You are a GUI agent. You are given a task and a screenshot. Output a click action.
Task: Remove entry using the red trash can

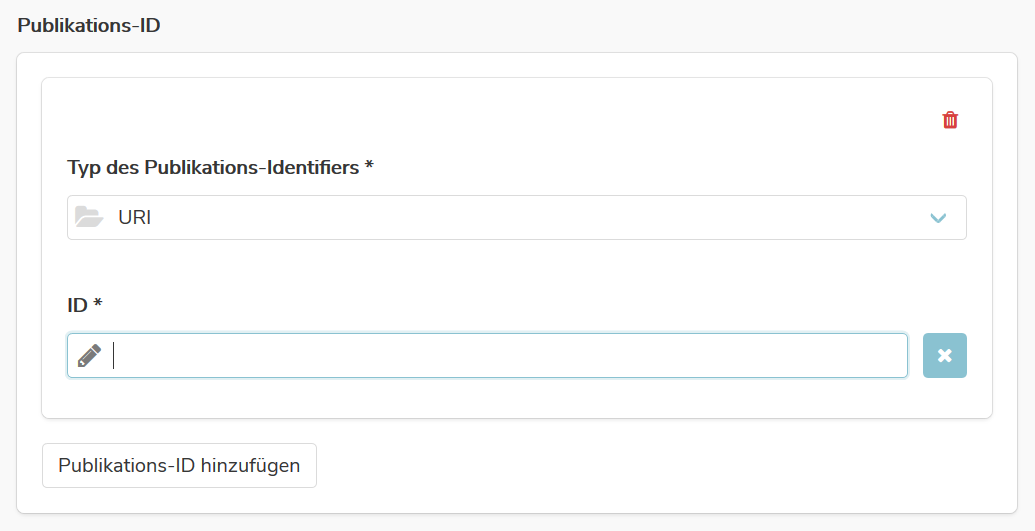click(950, 120)
